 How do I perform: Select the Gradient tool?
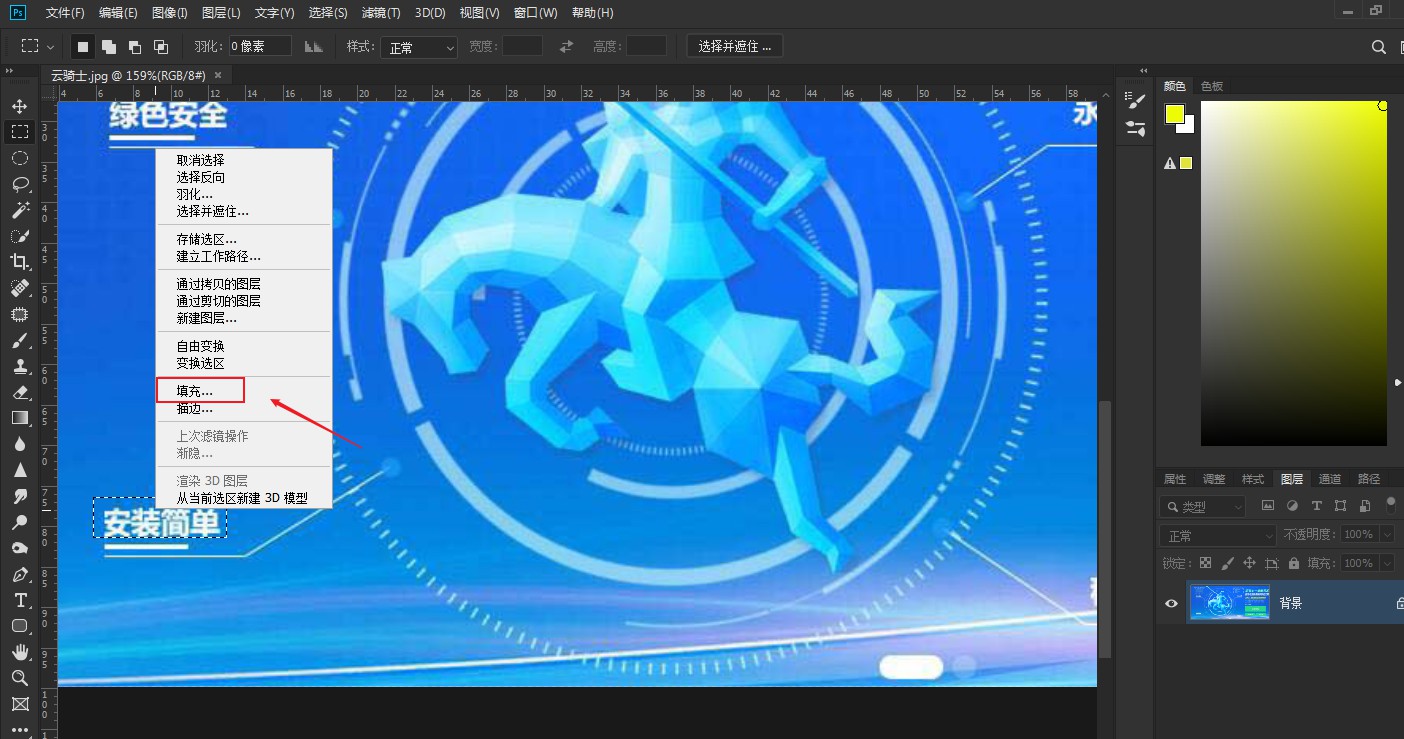click(19, 418)
